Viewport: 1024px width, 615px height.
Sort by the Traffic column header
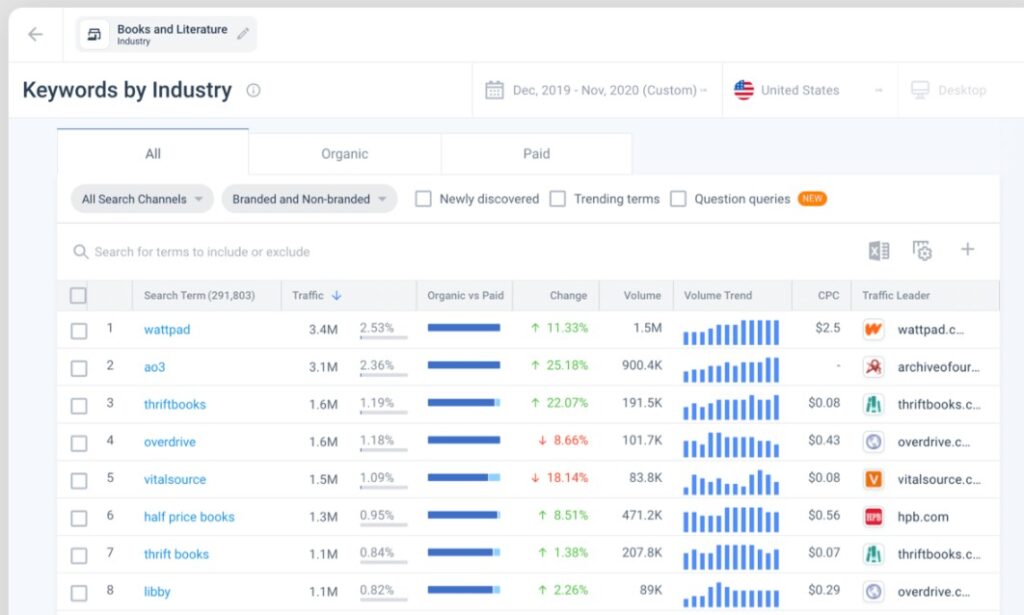(308, 295)
